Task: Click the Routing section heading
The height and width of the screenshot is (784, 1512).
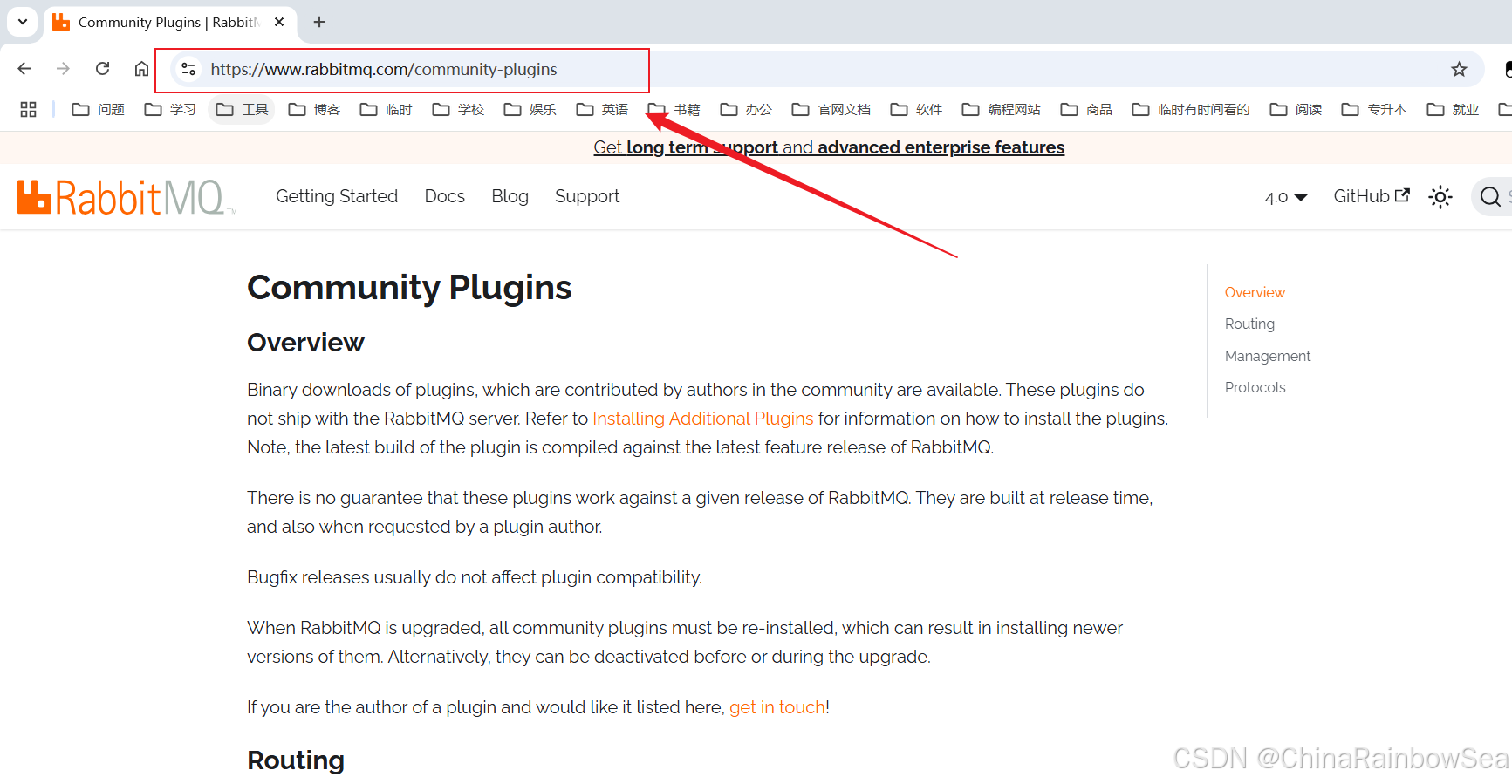Action: pyautogui.click(x=296, y=760)
